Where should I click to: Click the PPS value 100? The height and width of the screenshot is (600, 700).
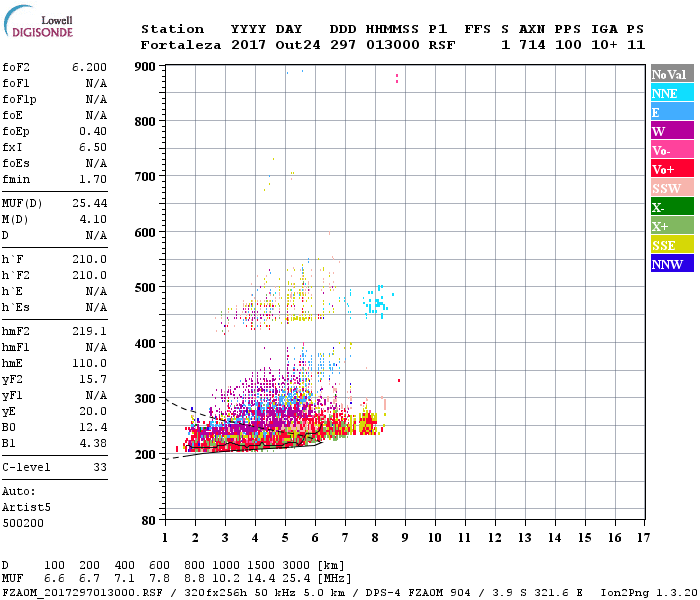(568, 45)
